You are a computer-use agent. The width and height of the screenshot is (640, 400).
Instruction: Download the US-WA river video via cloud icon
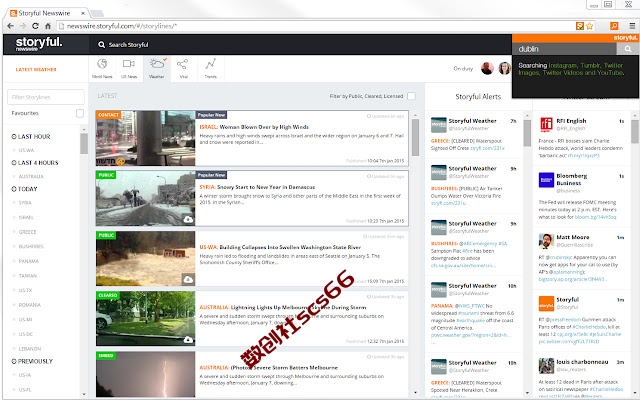(x=188, y=280)
